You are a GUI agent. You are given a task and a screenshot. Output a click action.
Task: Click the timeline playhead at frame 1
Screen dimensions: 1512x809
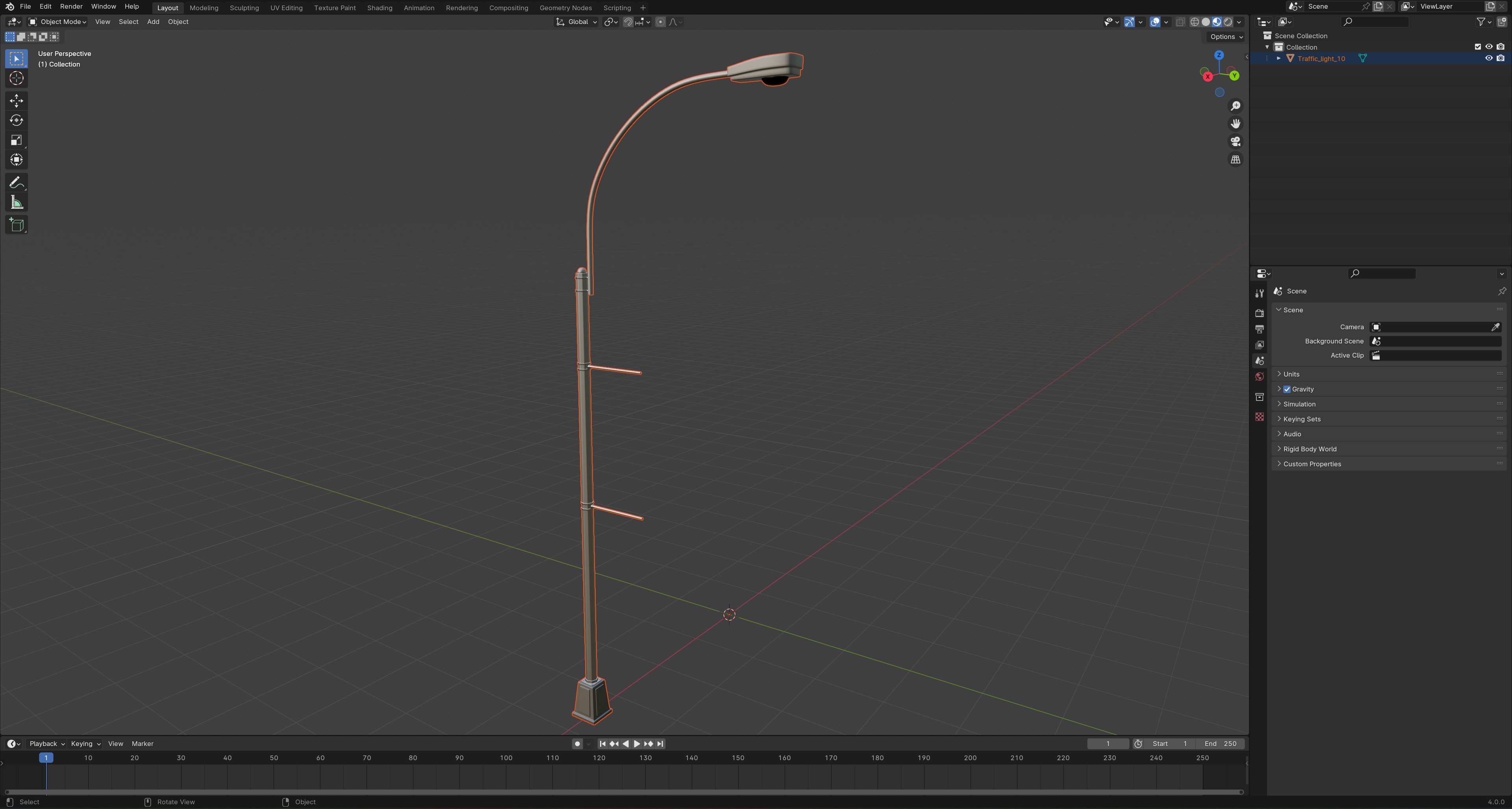click(x=46, y=758)
